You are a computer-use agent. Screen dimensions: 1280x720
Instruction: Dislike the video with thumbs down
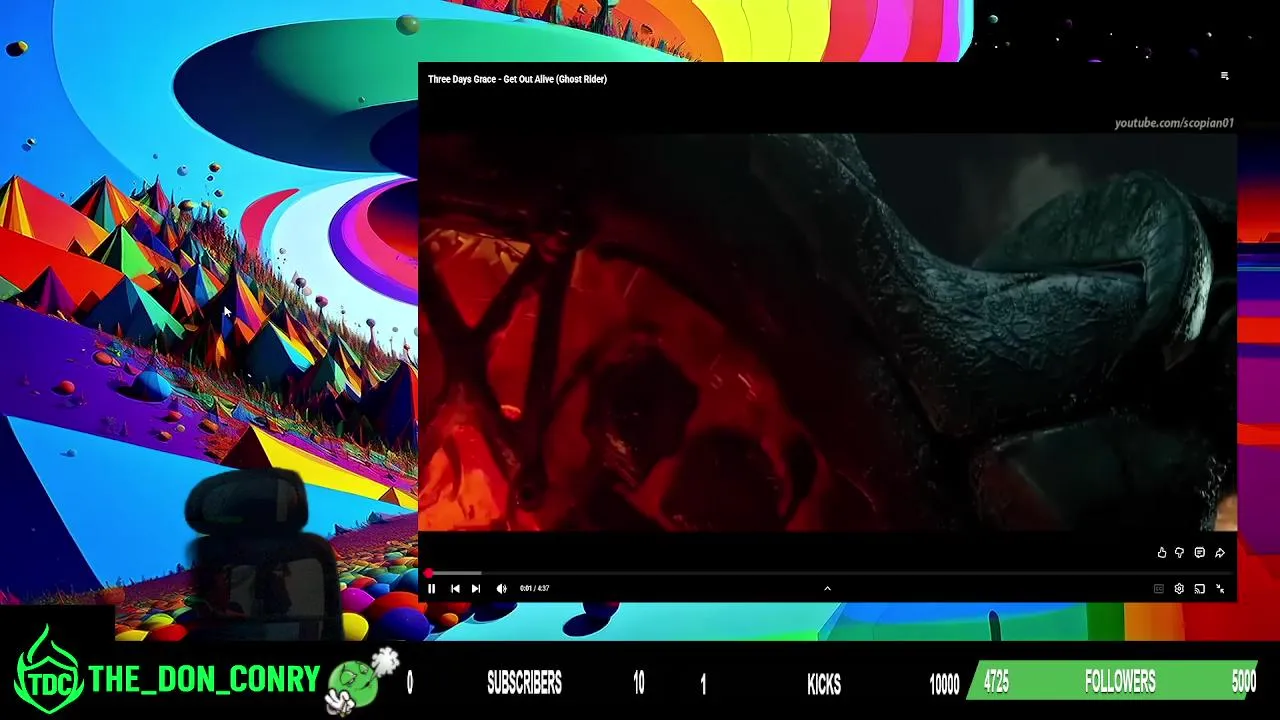coord(1180,553)
